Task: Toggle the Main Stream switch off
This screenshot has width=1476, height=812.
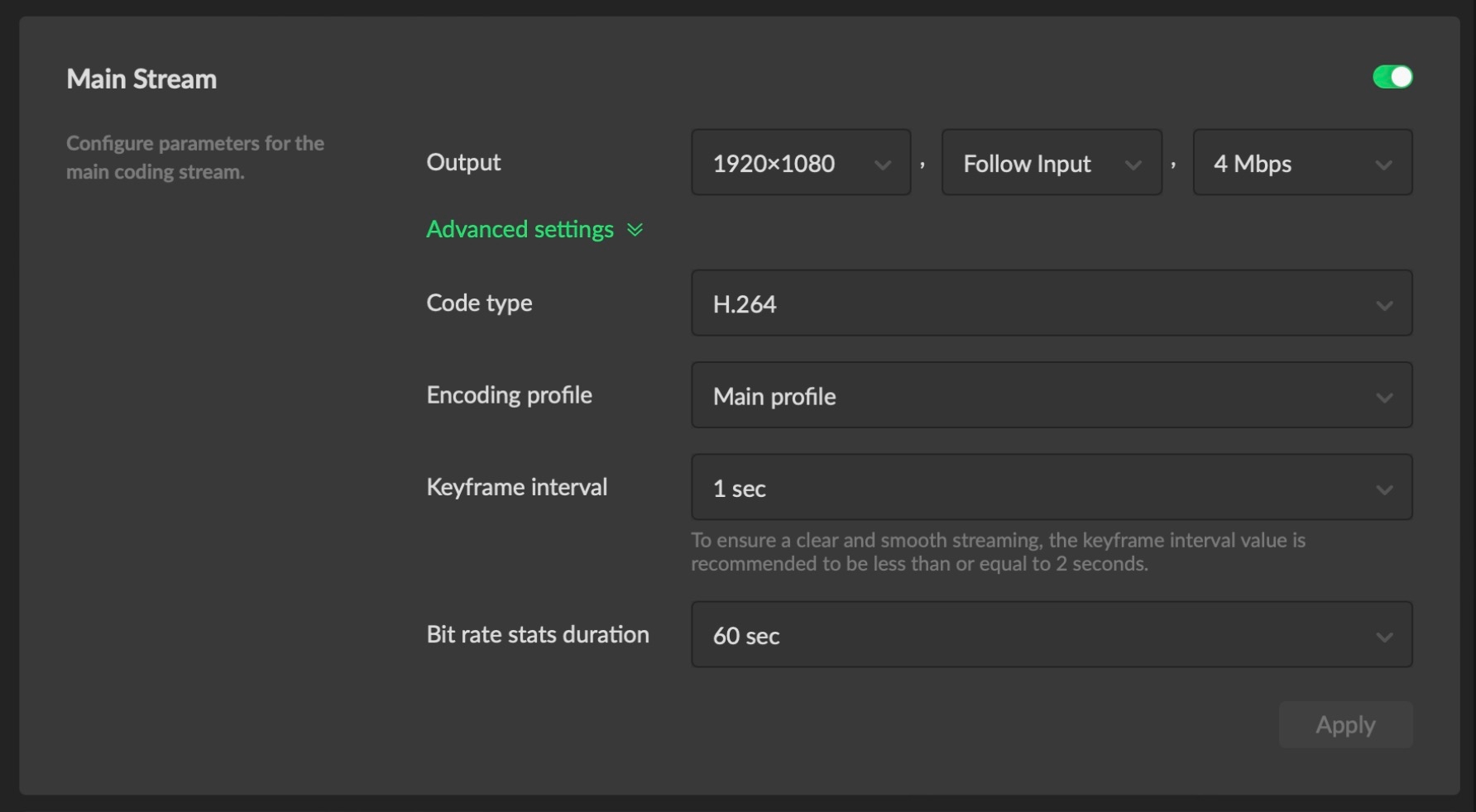Action: (1392, 77)
